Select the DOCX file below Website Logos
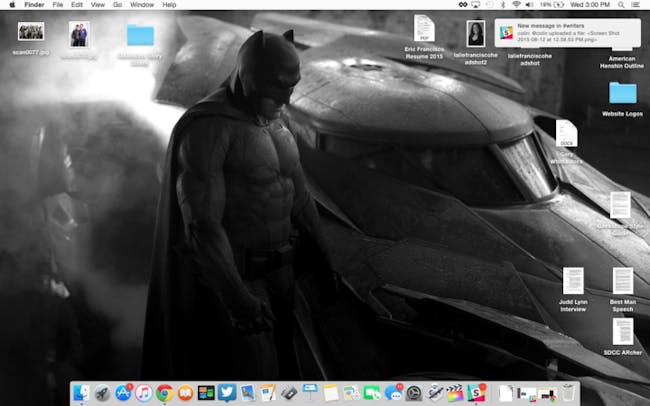The height and width of the screenshot is (406, 650). (566, 133)
